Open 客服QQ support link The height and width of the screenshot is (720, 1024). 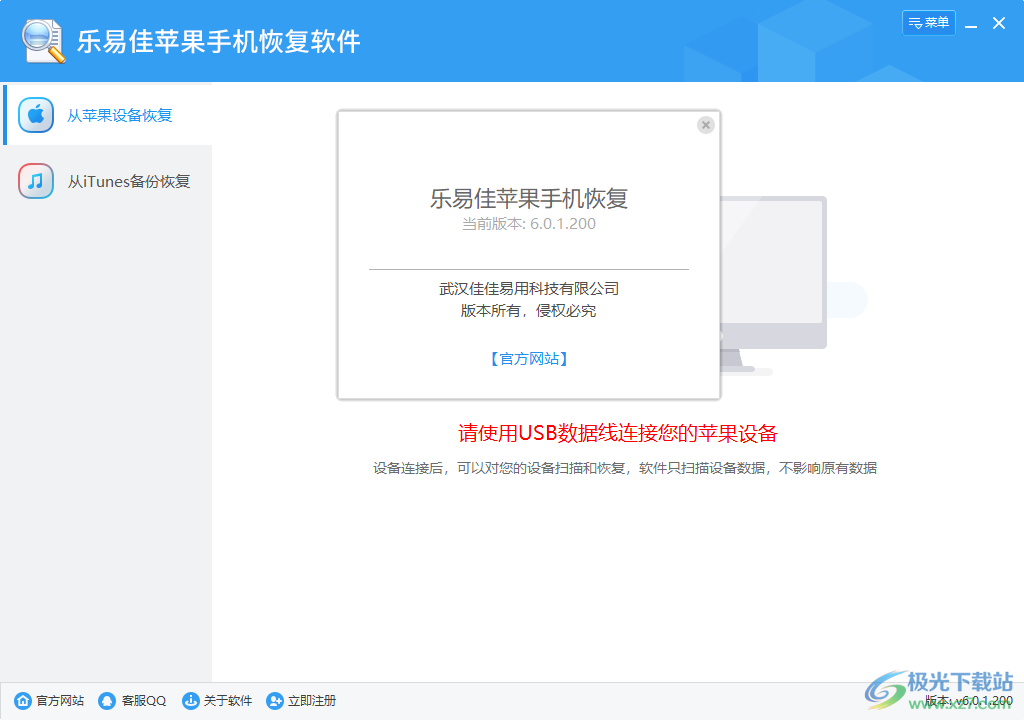pyautogui.click(x=144, y=700)
